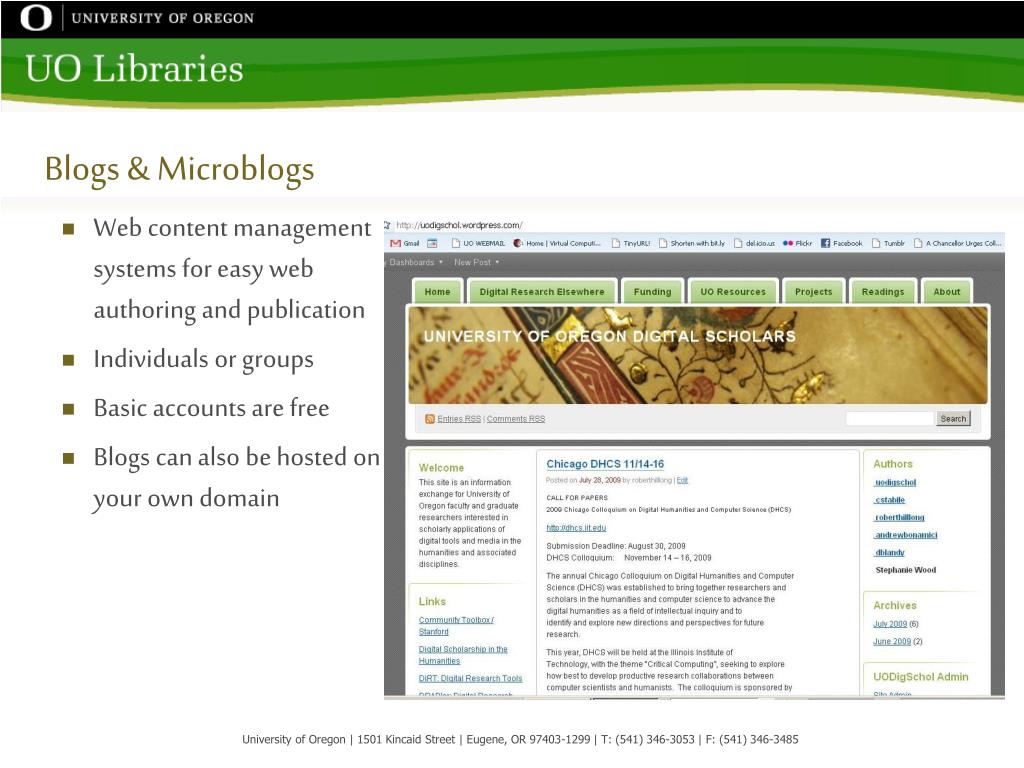
Task: Open the About tab
Action: tap(947, 292)
